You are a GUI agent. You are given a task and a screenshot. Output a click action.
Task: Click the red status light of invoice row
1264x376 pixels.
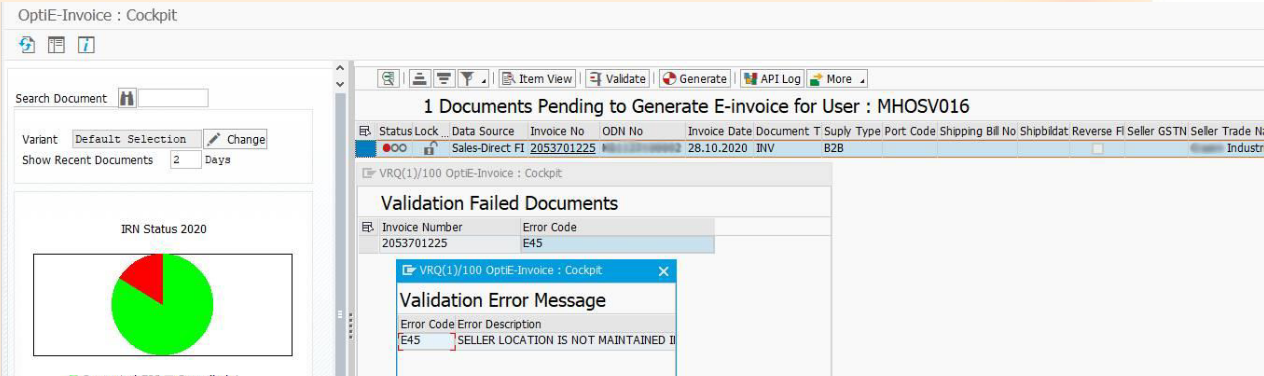(387, 148)
